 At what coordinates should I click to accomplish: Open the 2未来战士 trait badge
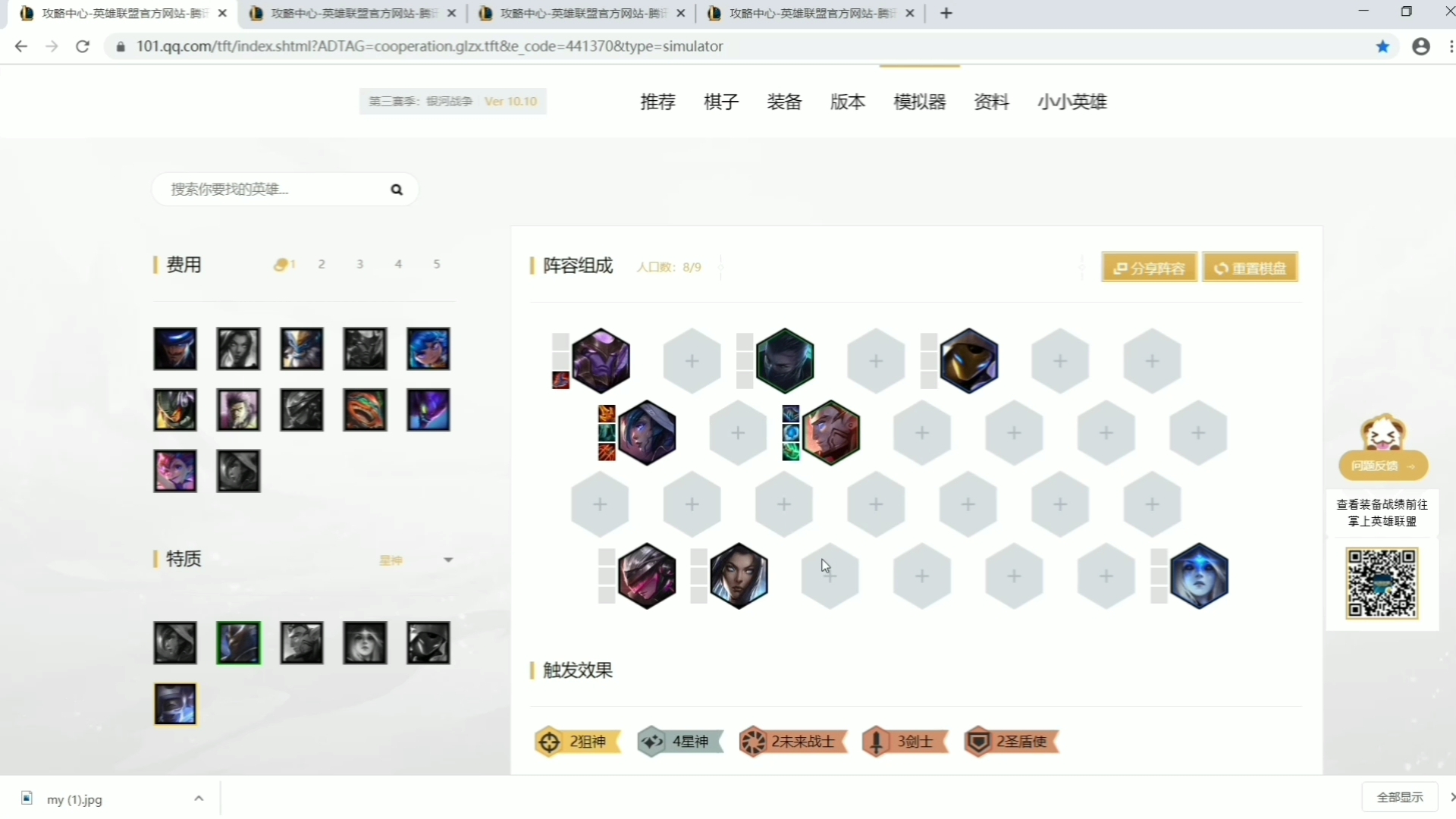(x=793, y=742)
